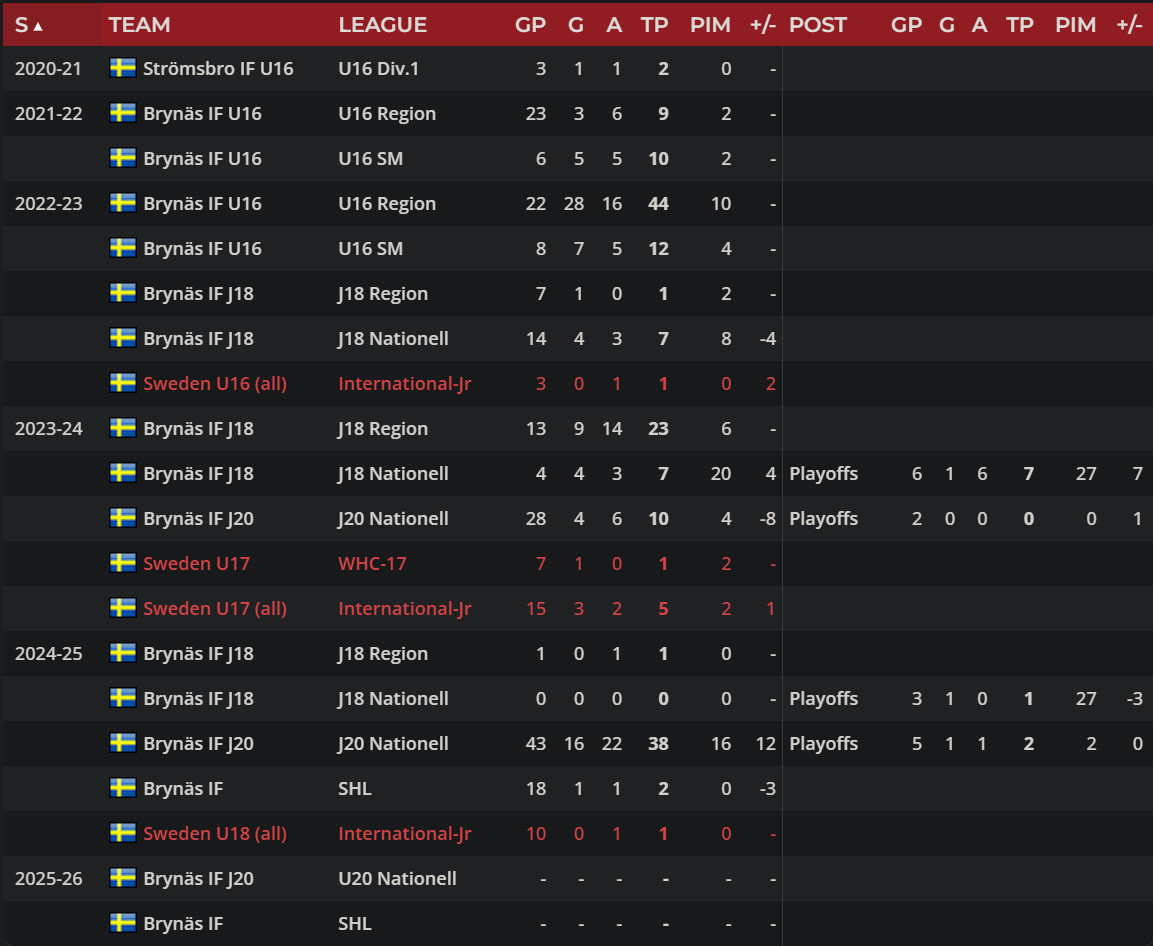This screenshot has width=1153, height=946.
Task: Click the POST column header
Action: click(817, 25)
